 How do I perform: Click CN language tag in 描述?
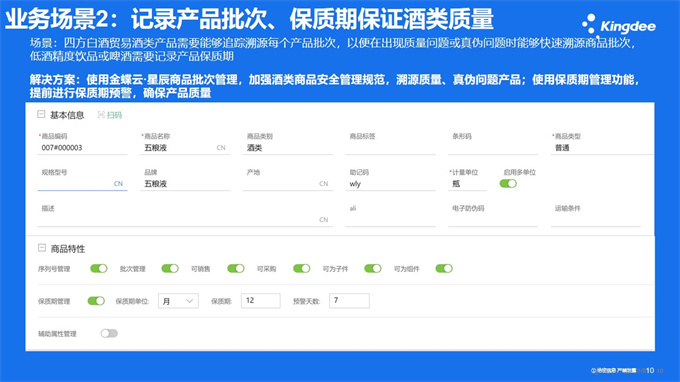pyautogui.click(x=324, y=220)
